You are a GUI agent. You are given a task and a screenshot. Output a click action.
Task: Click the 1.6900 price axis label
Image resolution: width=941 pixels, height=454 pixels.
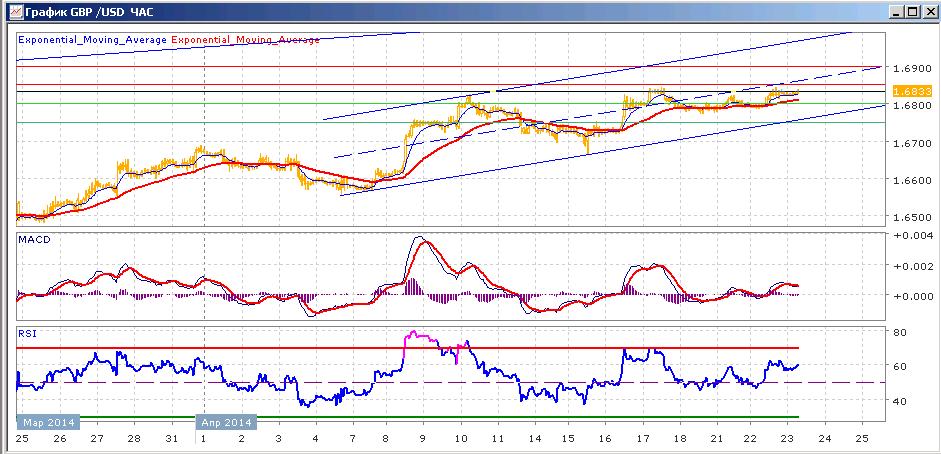coord(912,68)
